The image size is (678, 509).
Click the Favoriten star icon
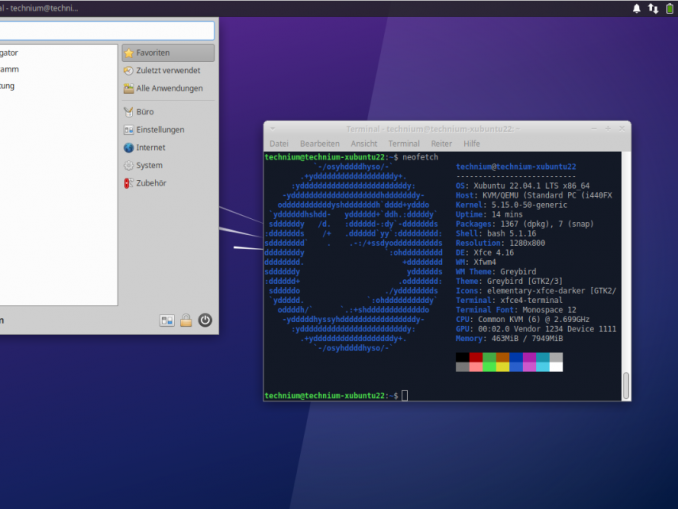point(128,53)
